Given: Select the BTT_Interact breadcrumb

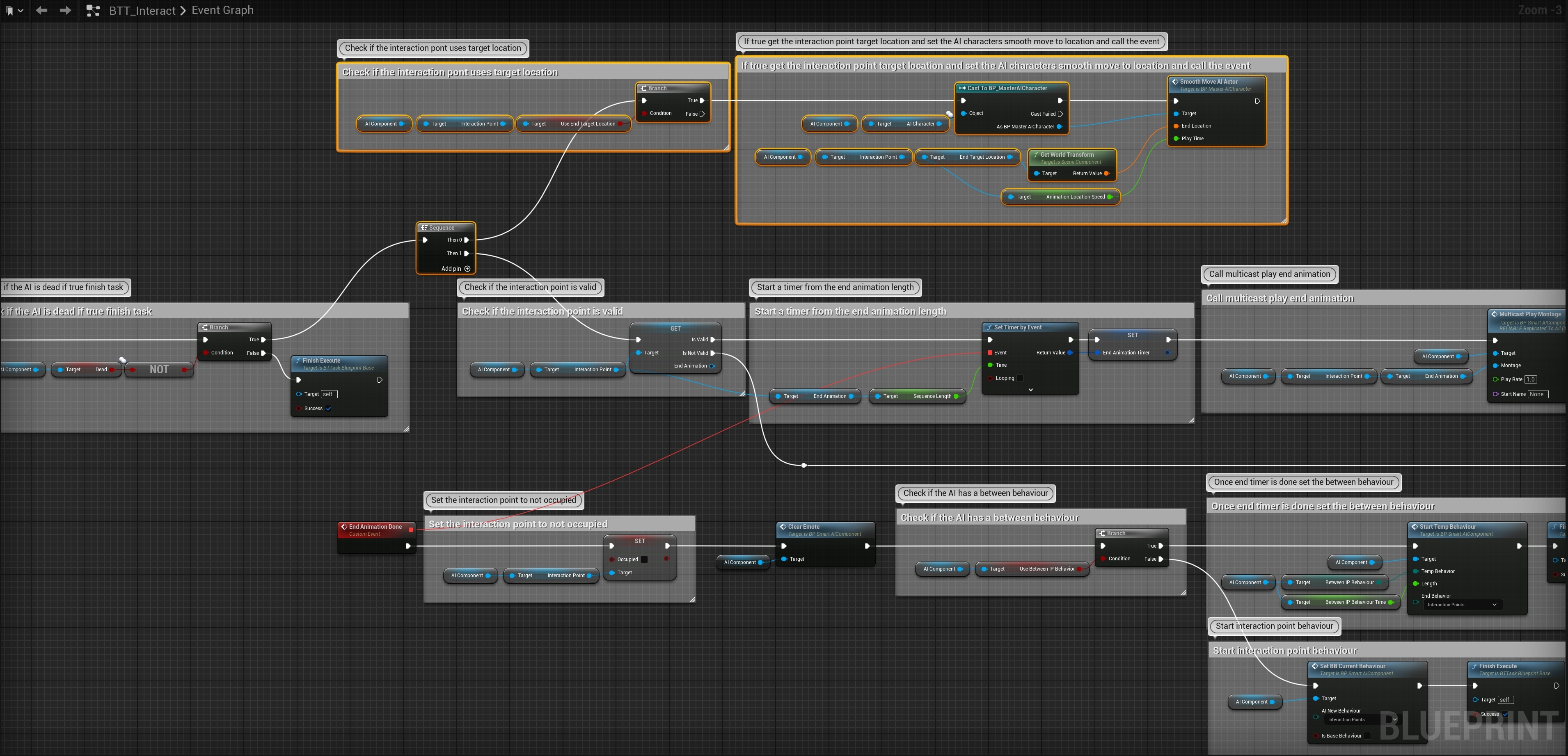Looking at the screenshot, I should click(142, 10).
